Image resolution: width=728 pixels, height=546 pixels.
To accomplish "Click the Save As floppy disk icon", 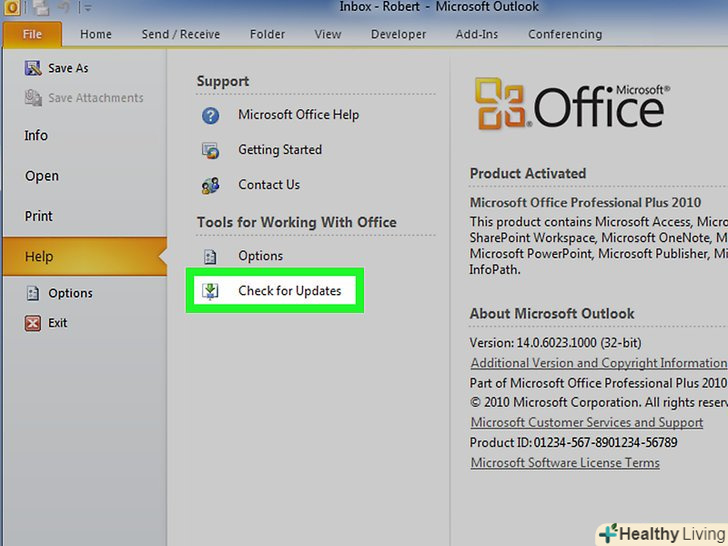I will pyautogui.click(x=33, y=68).
